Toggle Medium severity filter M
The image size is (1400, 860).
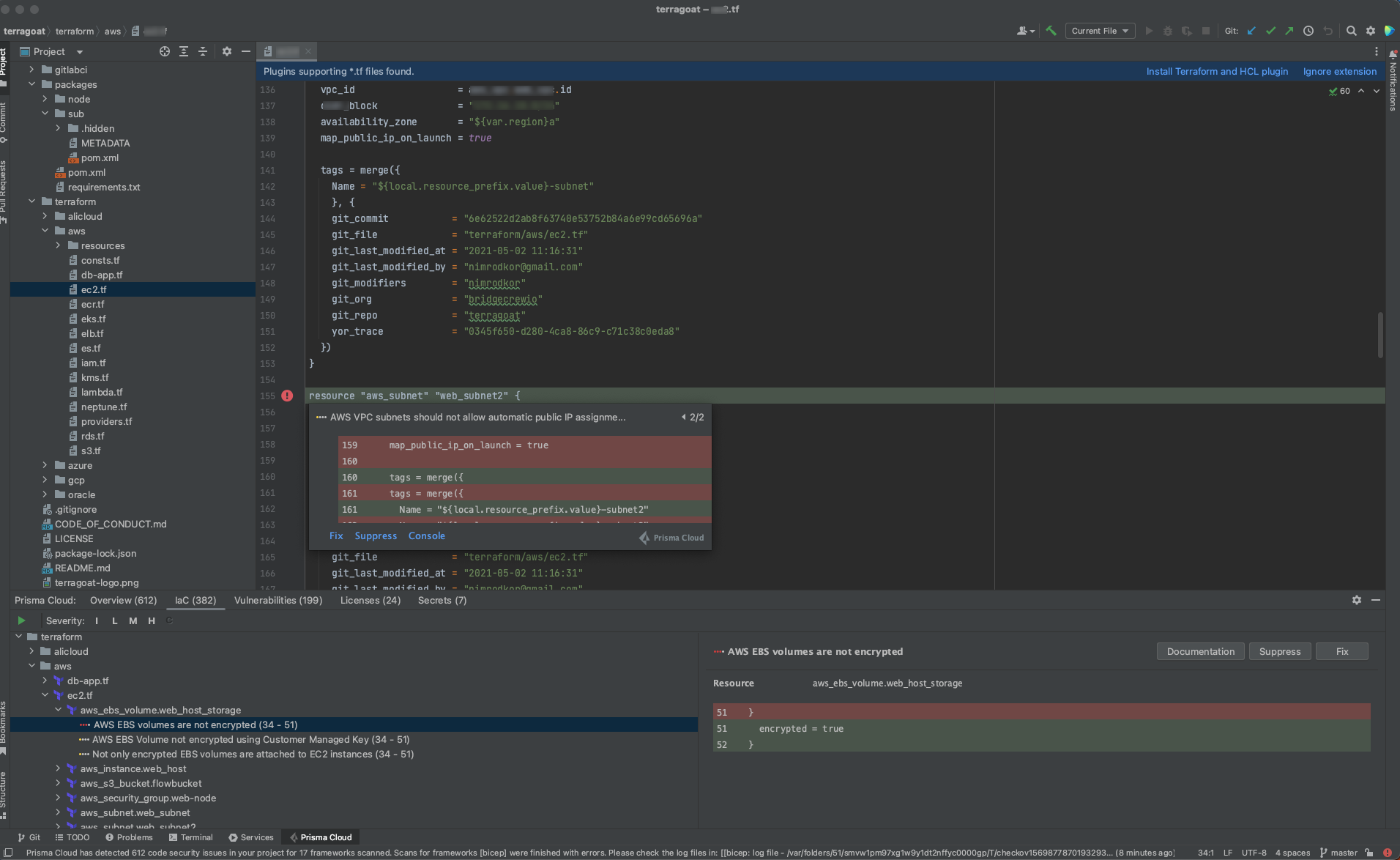click(x=133, y=620)
